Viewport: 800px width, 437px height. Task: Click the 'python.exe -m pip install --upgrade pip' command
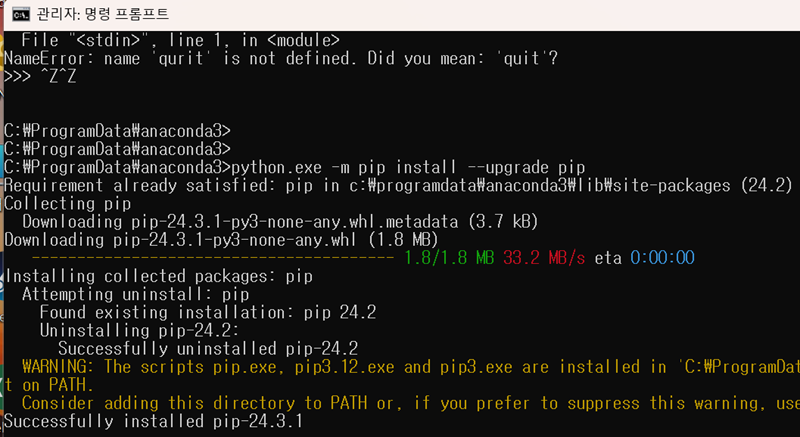[408, 166]
